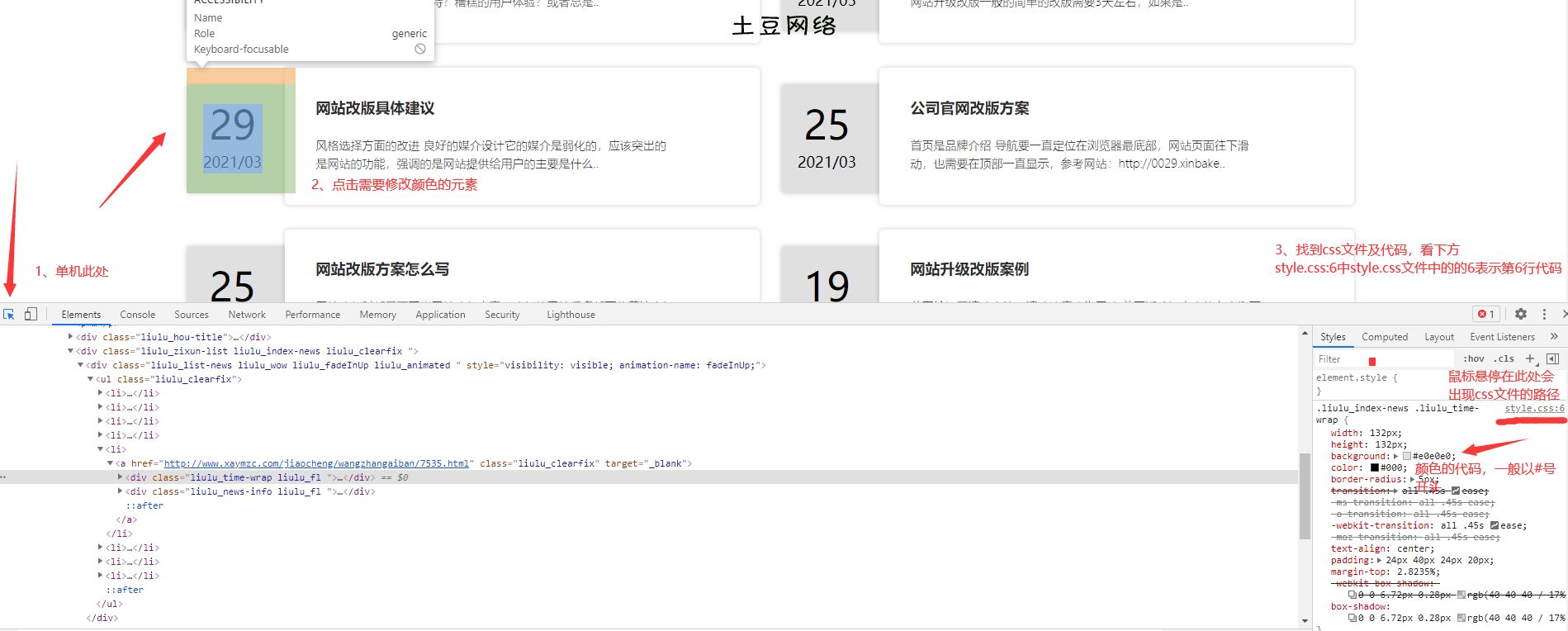This screenshot has width=1568, height=631.
Task: Open easing editor icon in -webkit-transition
Action: point(1495,525)
